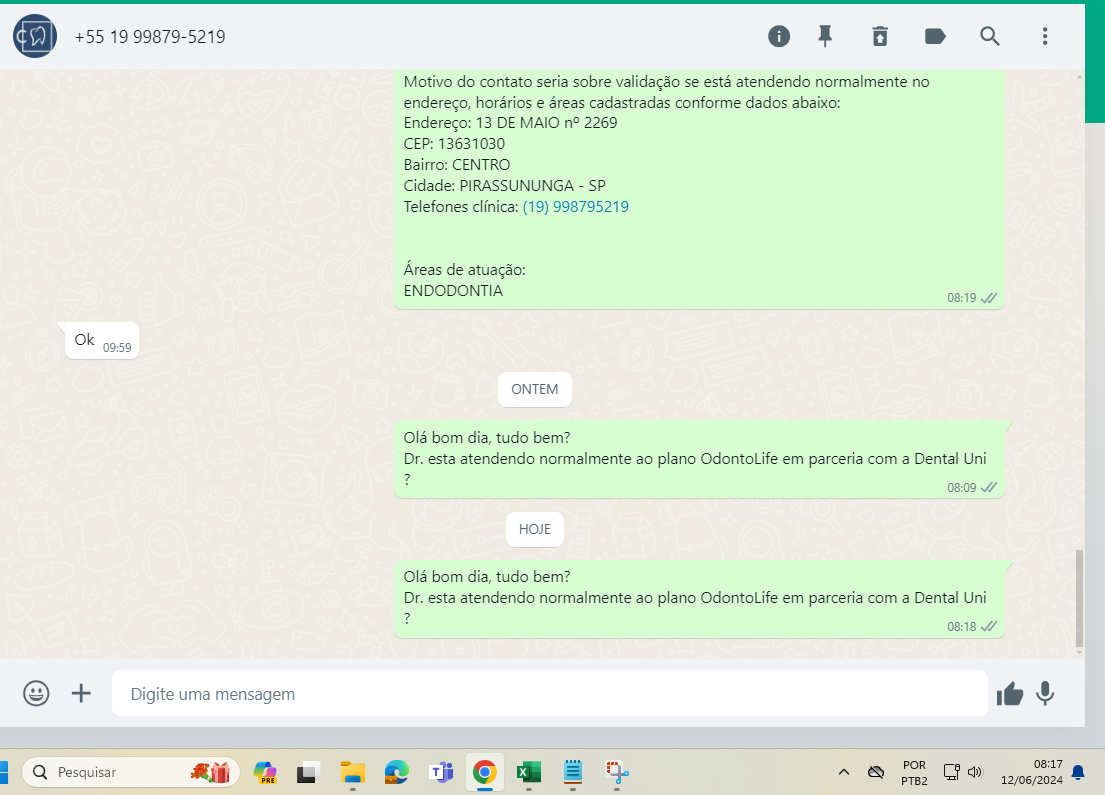Image resolution: width=1105 pixels, height=795 pixels.
Task: Click 'Bairro: CENTRO' line
Action: point(457,164)
